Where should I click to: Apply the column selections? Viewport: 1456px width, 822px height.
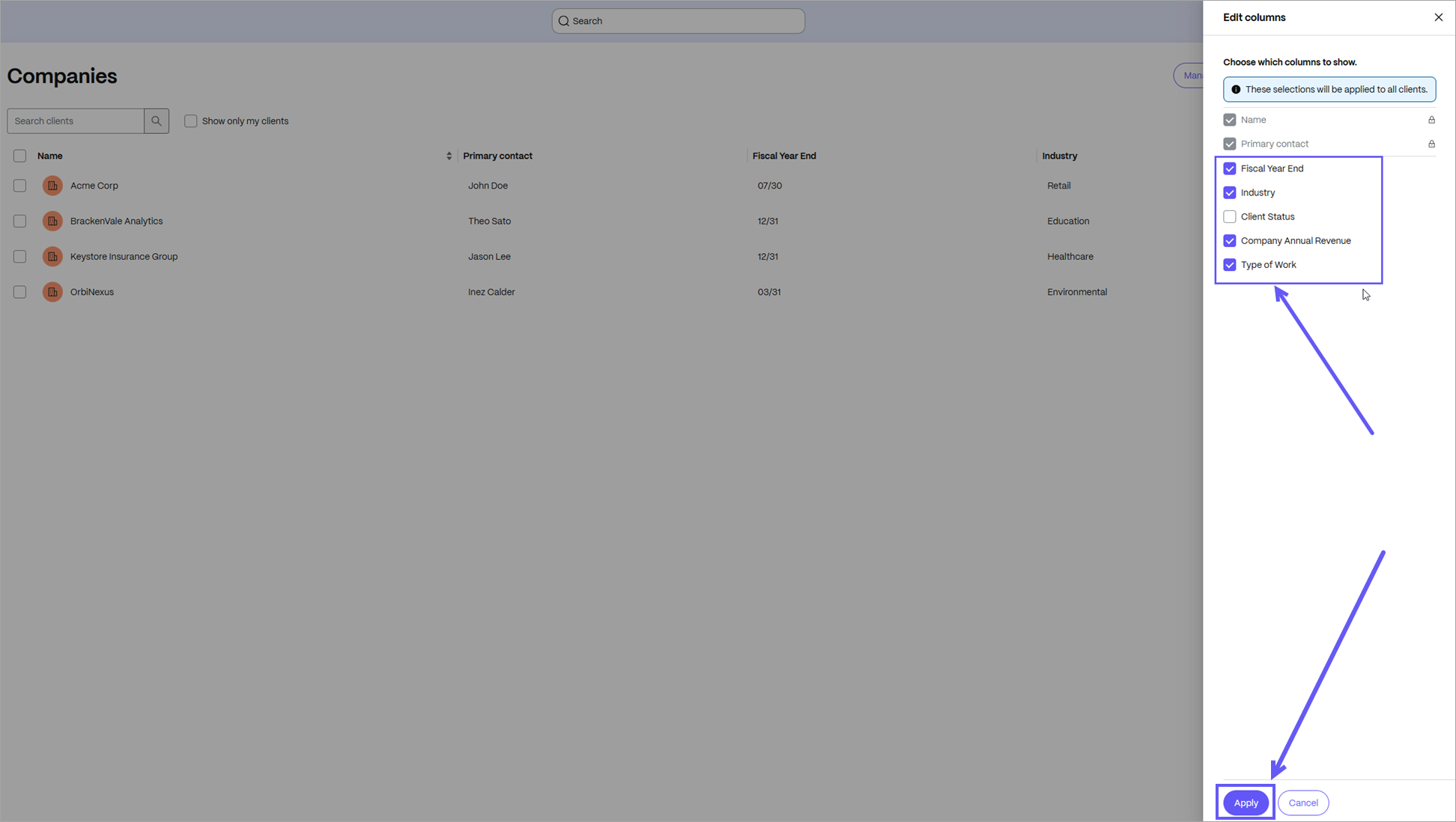click(1246, 803)
